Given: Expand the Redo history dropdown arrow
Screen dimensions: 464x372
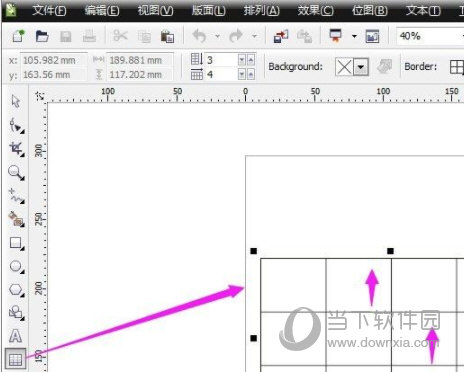Looking at the screenshot, I should pos(254,36).
